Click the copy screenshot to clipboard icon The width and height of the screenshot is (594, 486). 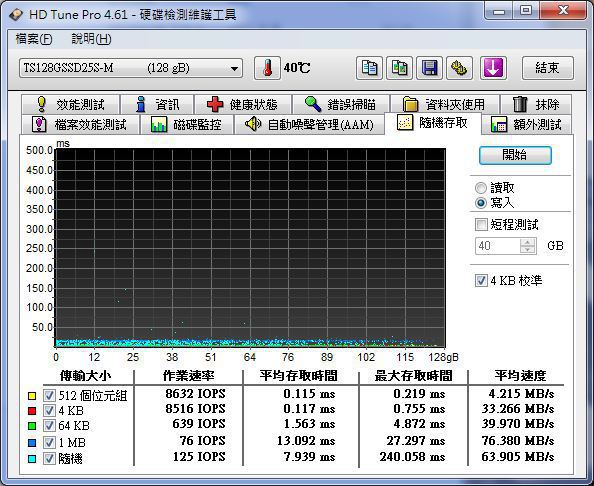pyautogui.click(x=399, y=68)
